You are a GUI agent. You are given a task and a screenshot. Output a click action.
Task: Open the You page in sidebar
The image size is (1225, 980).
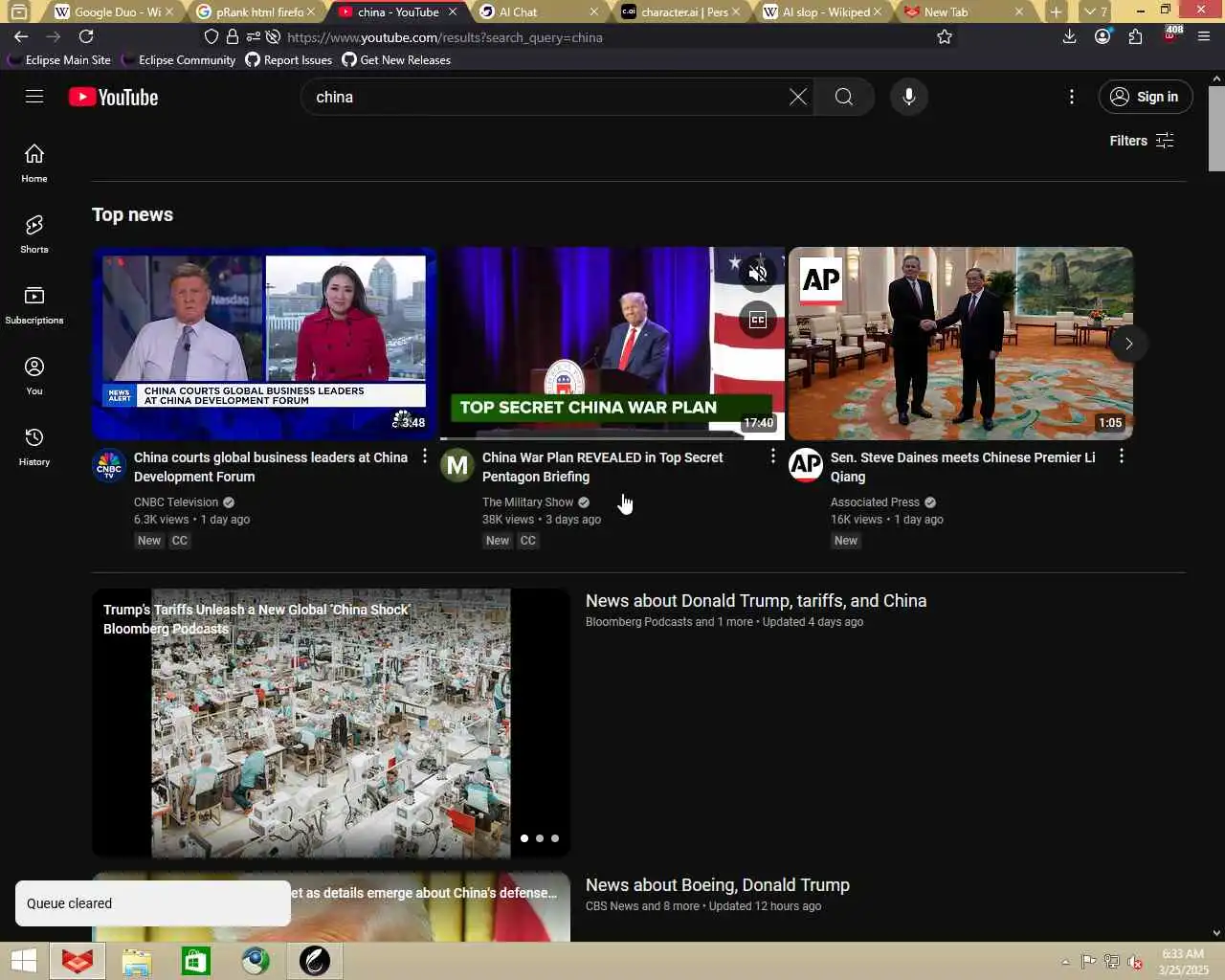tap(34, 376)
